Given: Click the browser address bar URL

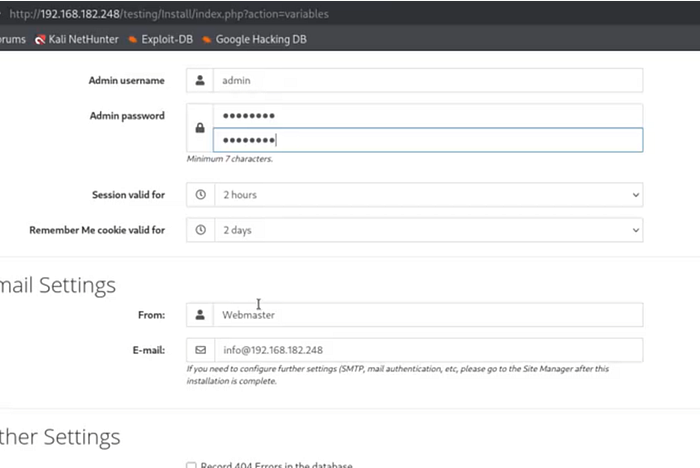Looking at the screenshot, I should pos(169,14).
